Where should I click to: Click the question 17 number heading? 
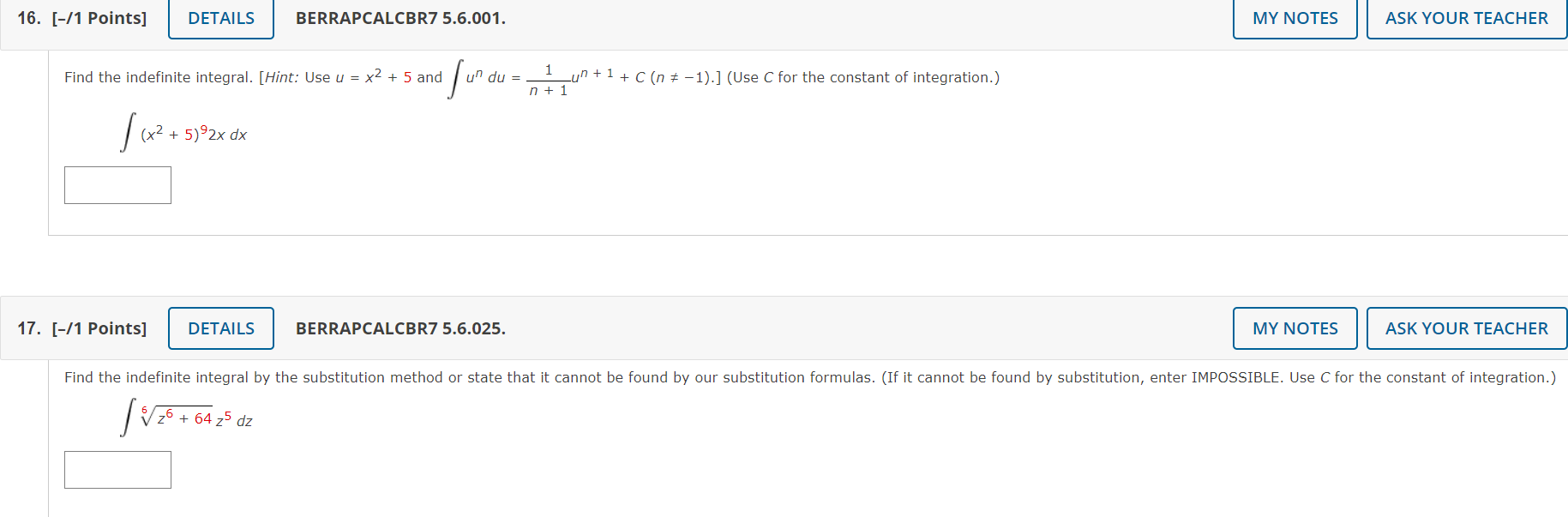click(27, 328)
